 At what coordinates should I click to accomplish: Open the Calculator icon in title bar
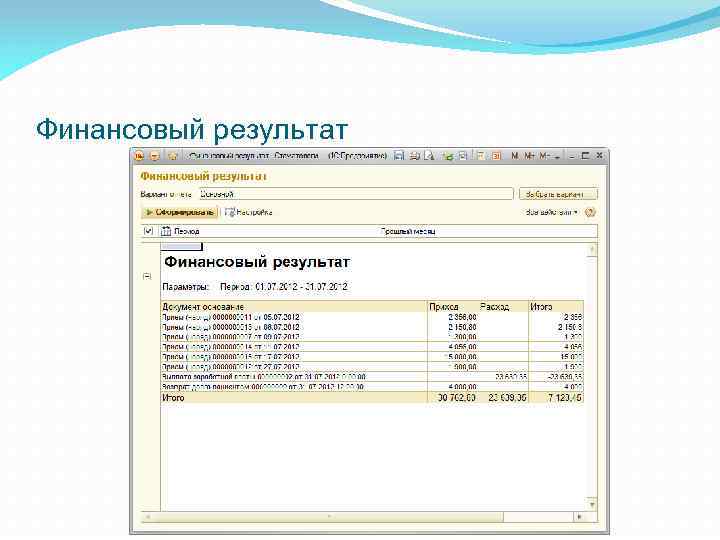click(481, 156)
